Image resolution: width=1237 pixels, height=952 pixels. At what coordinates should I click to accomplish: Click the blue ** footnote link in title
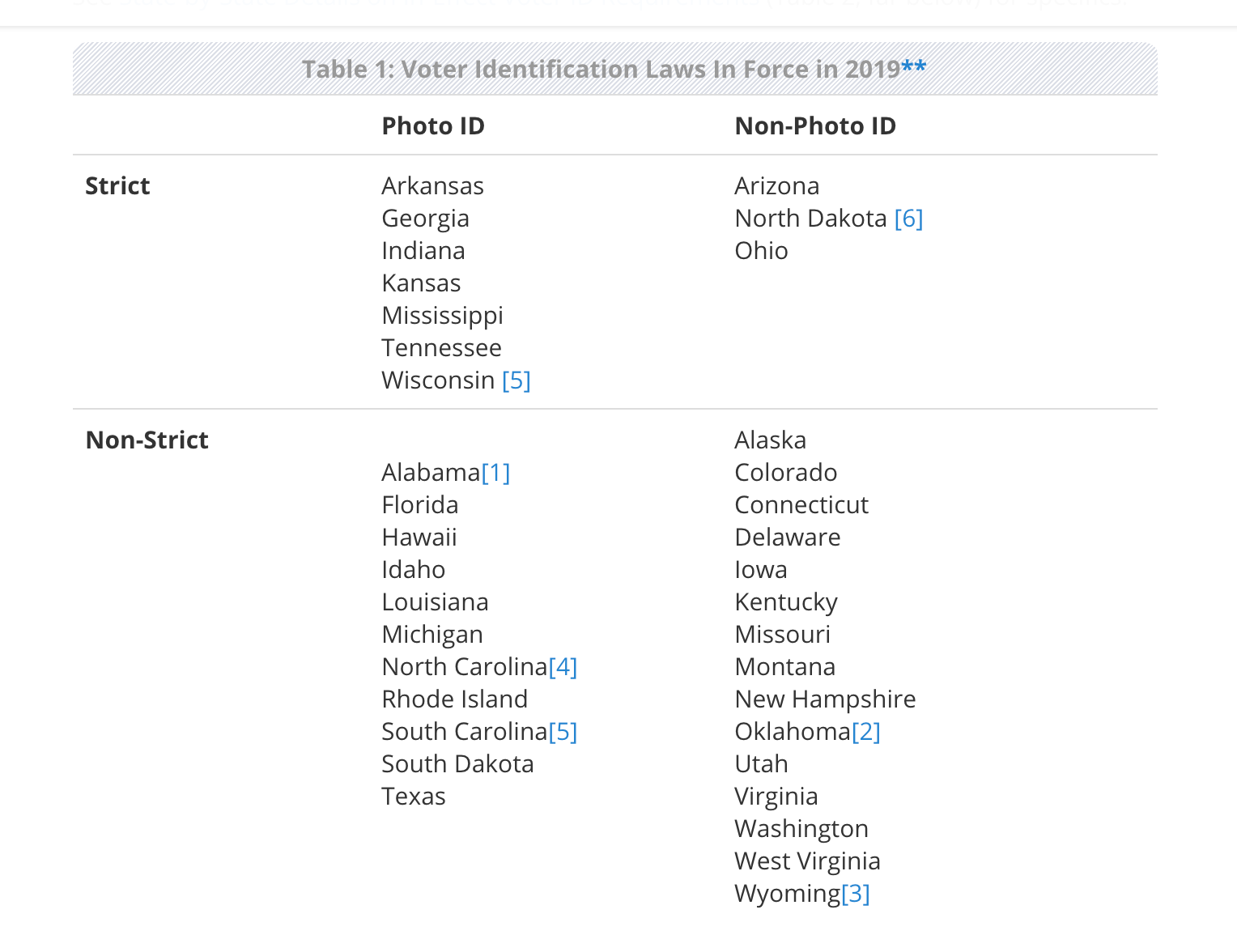[x=913, y=67]
